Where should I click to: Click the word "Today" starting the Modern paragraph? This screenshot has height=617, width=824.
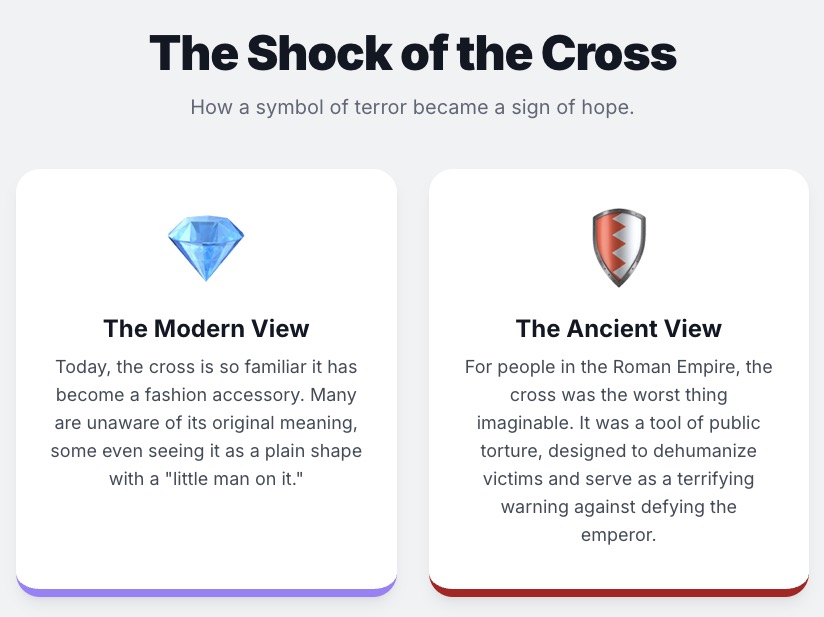point(81,367)
